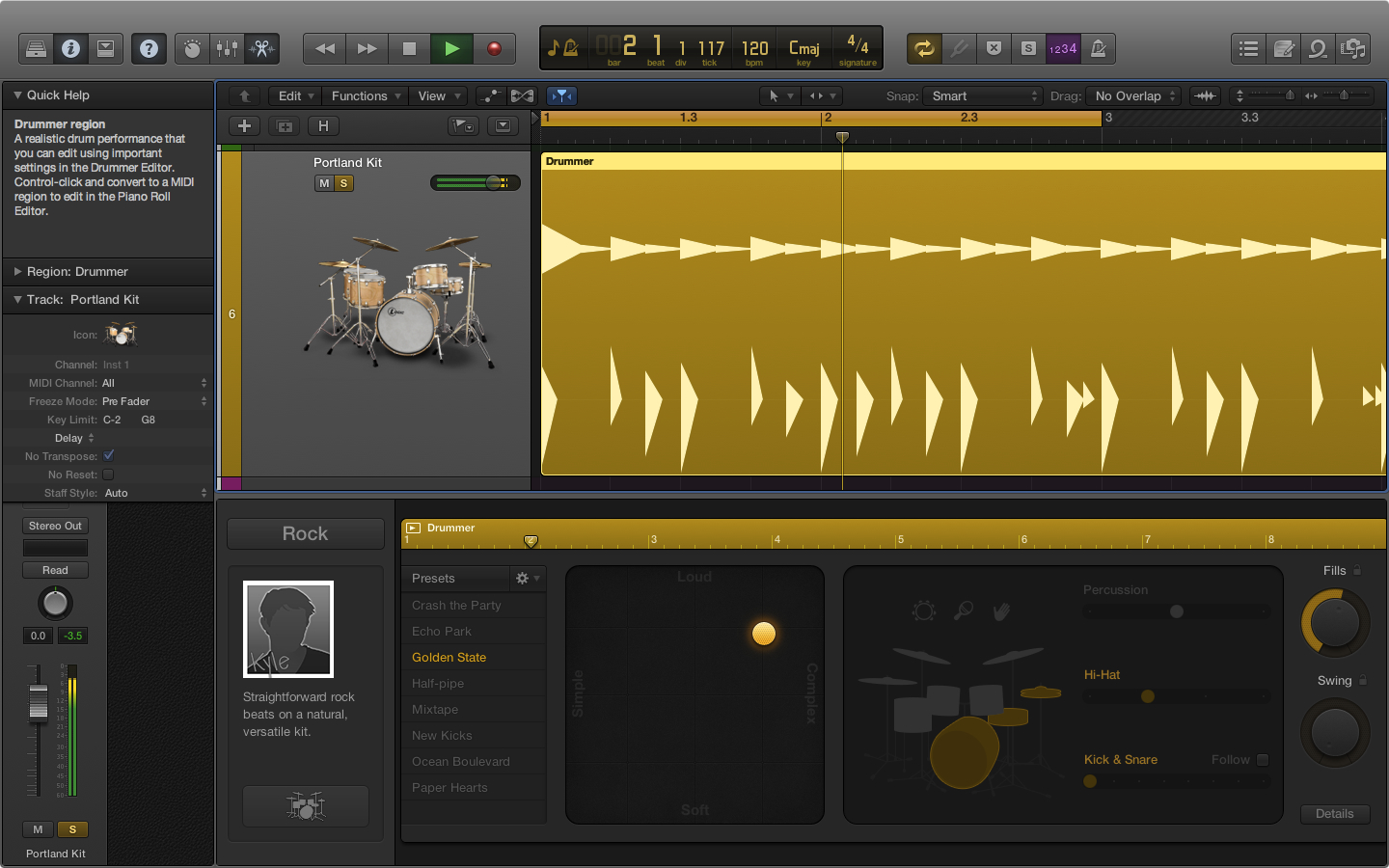
Task: Click the Read automation mode button
Action: tap(55, 570)
